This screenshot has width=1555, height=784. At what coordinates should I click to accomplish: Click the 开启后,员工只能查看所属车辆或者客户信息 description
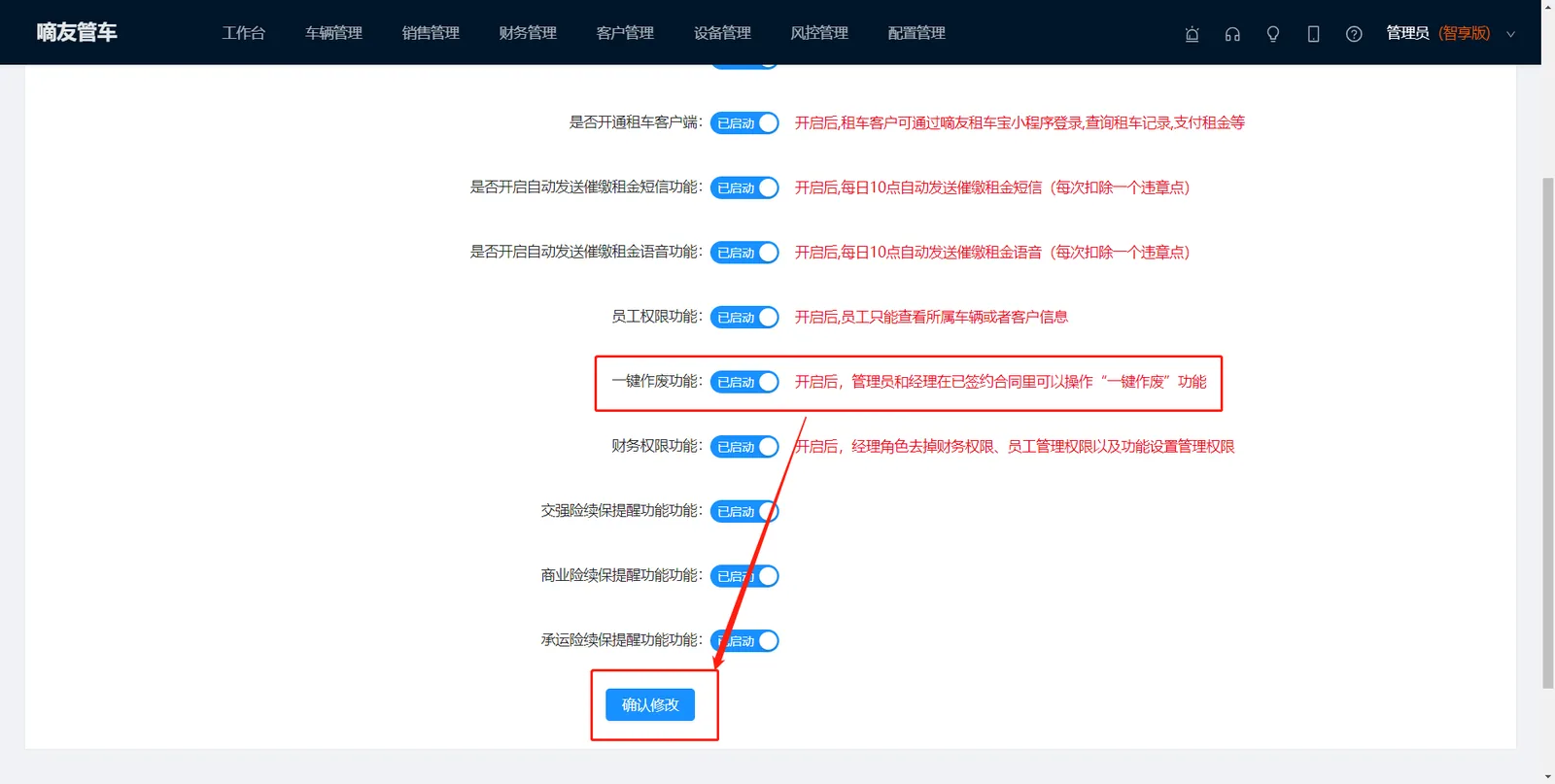[931, 317]
